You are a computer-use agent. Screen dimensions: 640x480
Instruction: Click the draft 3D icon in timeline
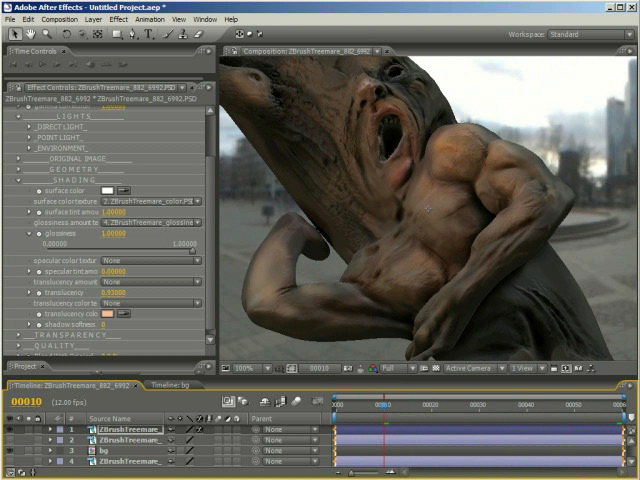click(x=244, y=402)
